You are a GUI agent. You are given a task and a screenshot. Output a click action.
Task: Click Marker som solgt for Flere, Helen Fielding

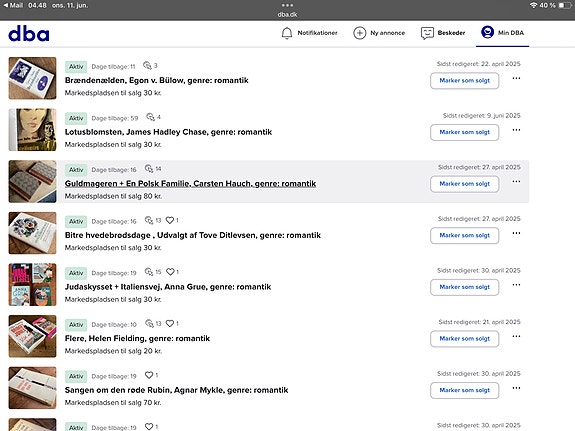(x=464, y=339)
